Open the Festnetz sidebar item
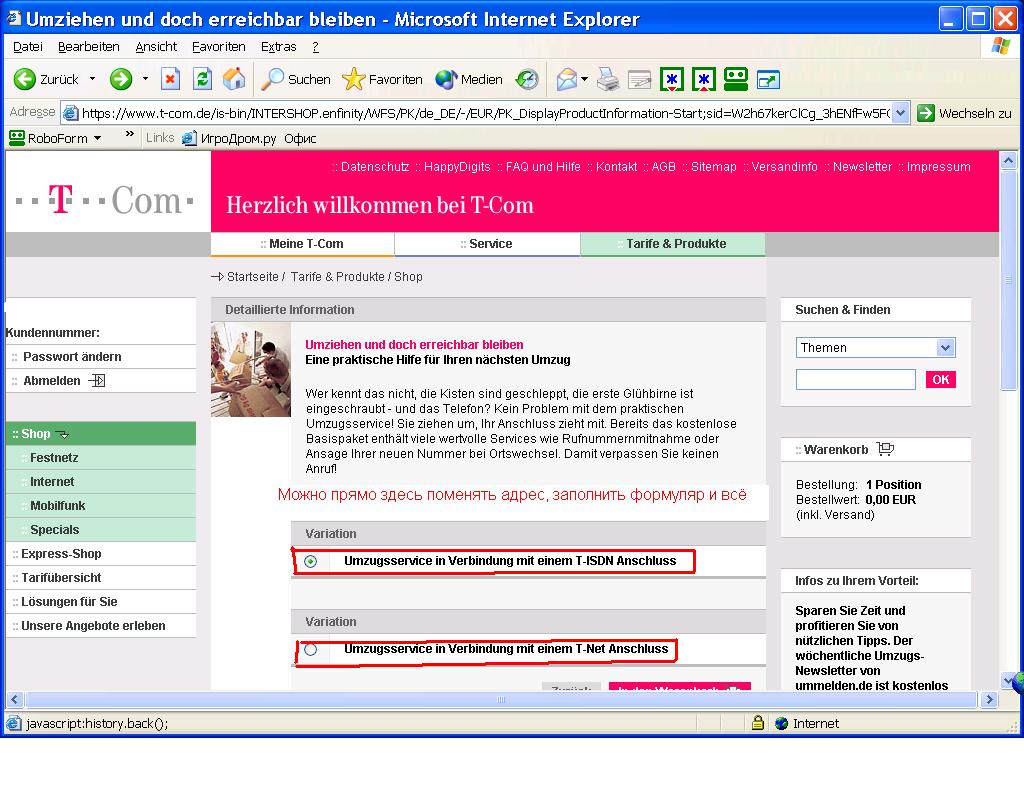This screenshot has height=799, width=1024. pos(54,457)
